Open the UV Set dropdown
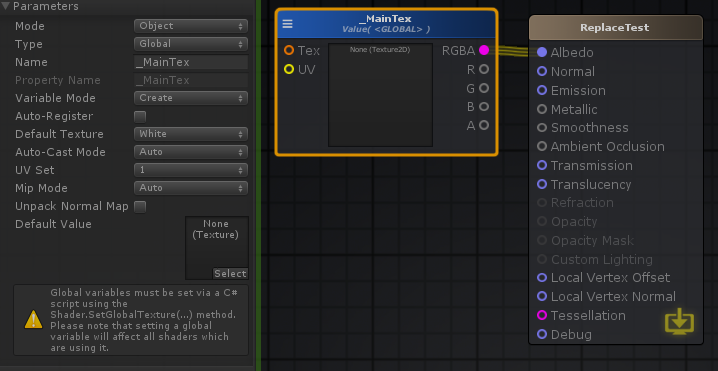The height and width of the screenshot is (371, 718). (x=190, y=170)
